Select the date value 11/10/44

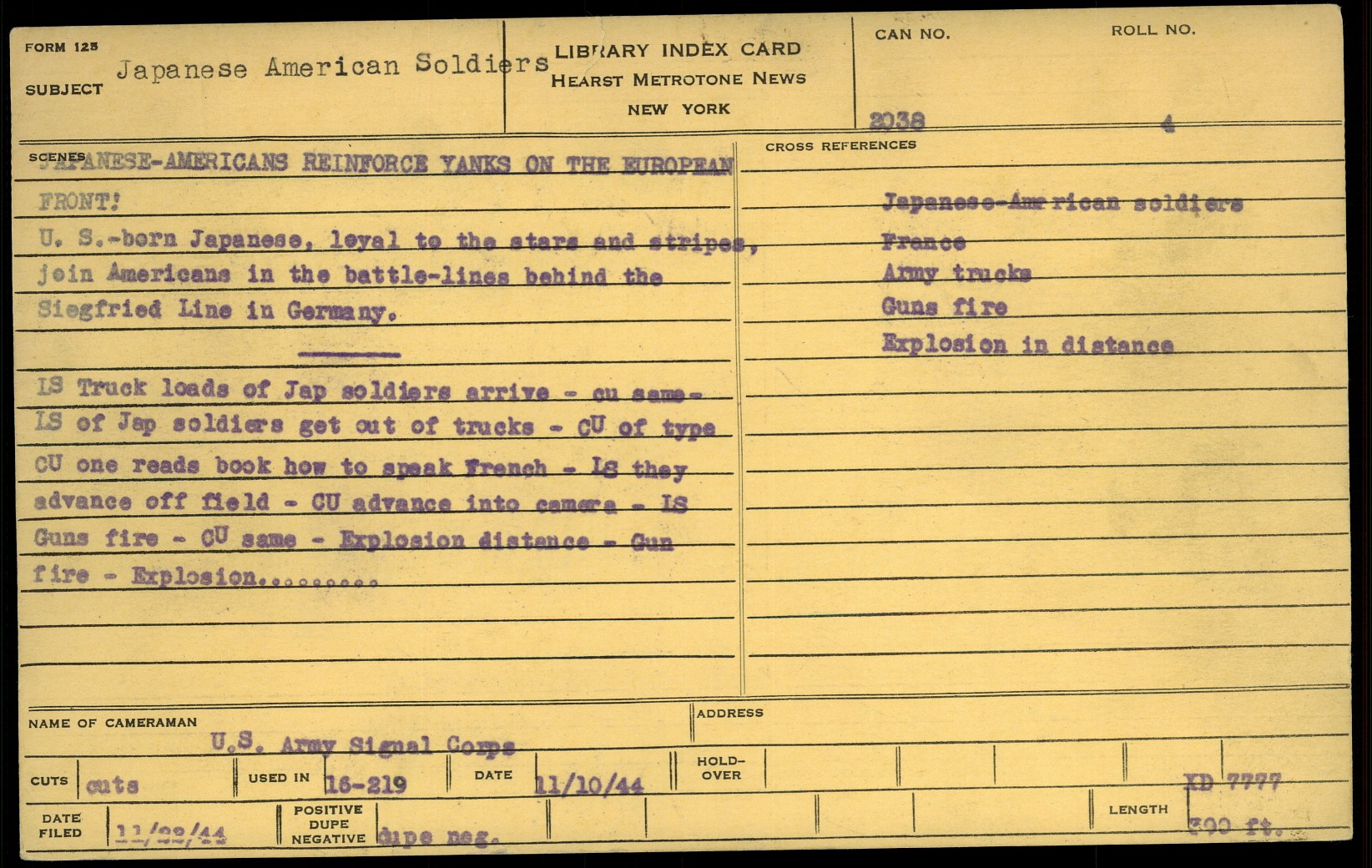coord(589,785)
